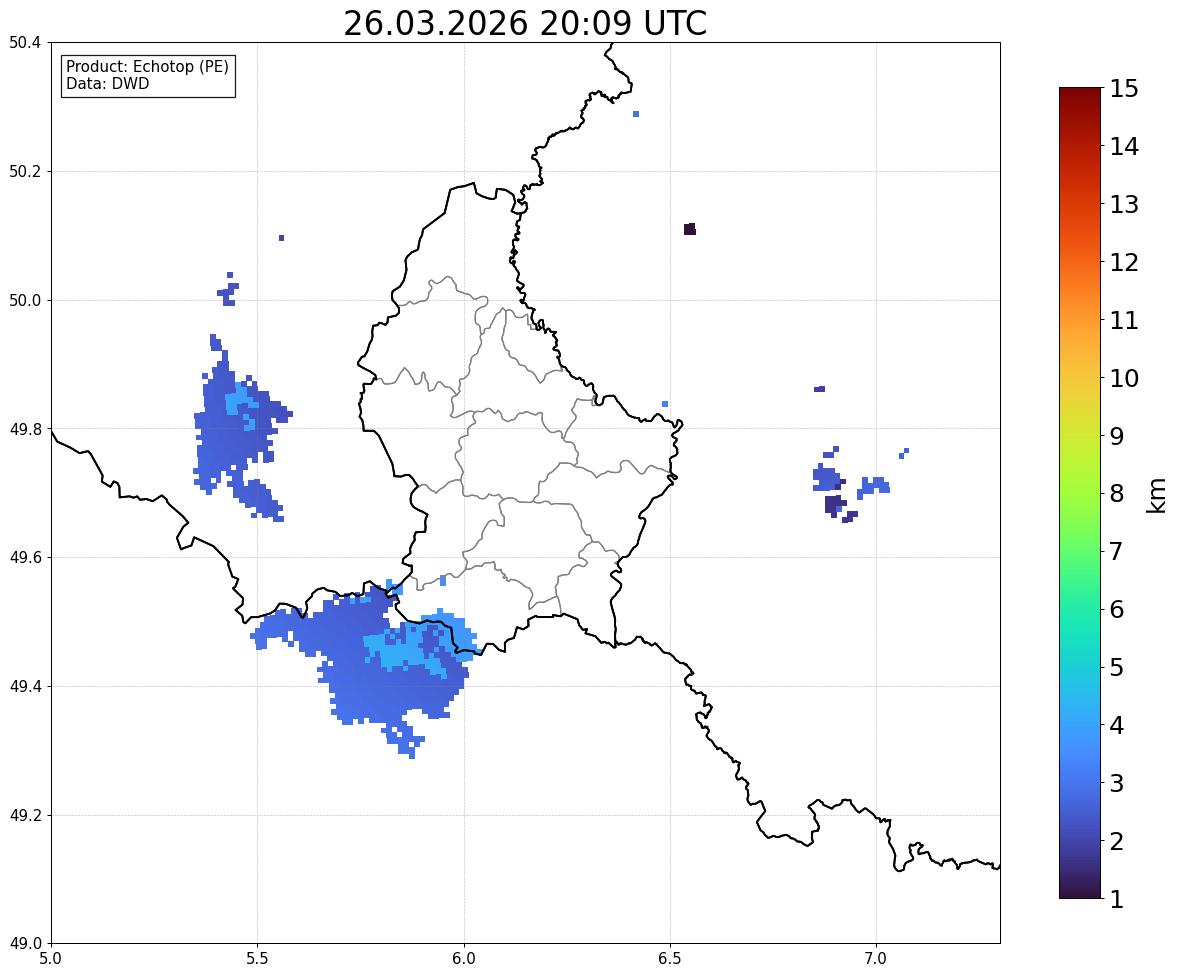This screenshot has height=976, width=1178.
Task: Click the colorbar label 12
Action: coord(1124,262)
